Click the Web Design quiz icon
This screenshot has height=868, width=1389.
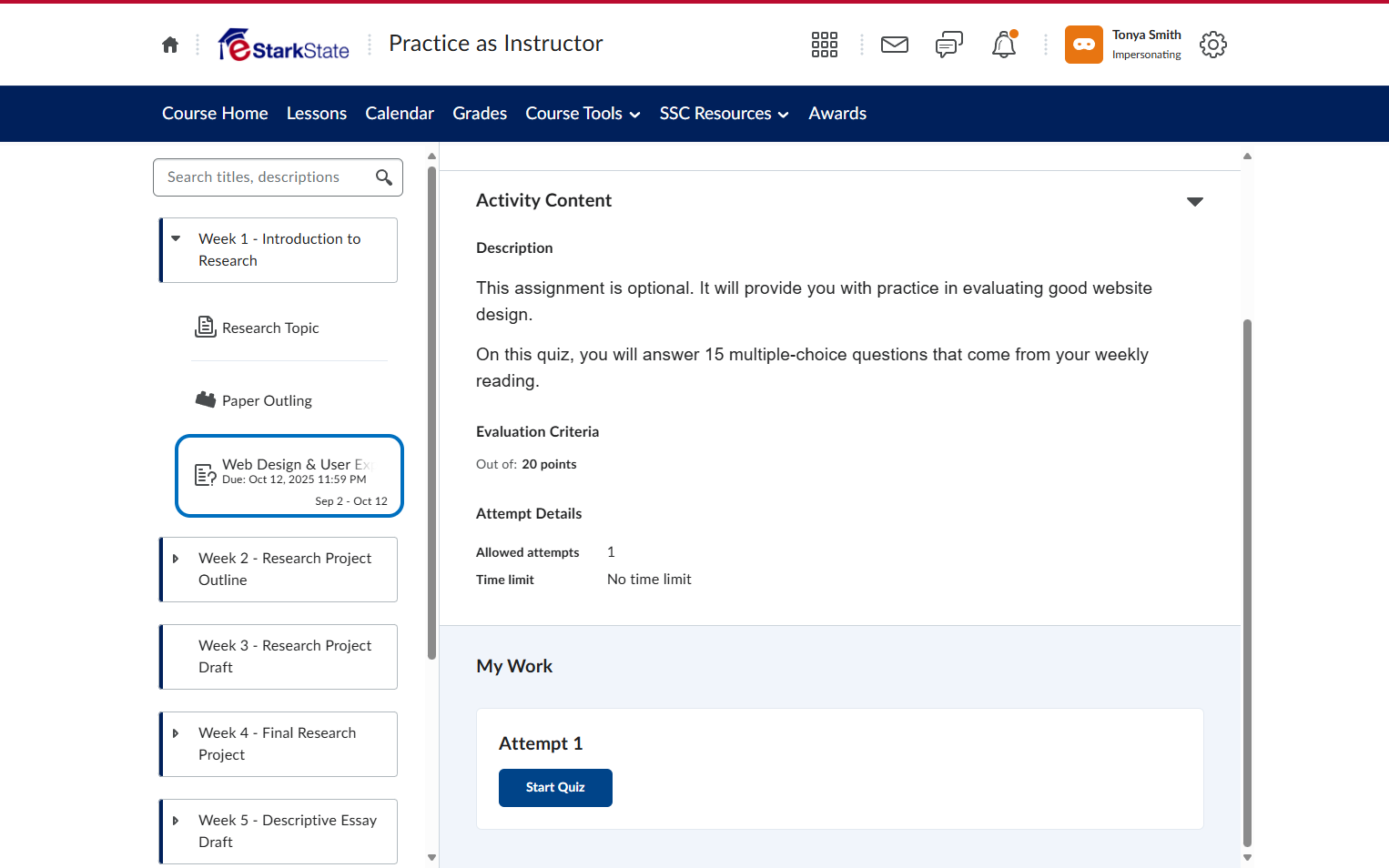coord(206,474)
